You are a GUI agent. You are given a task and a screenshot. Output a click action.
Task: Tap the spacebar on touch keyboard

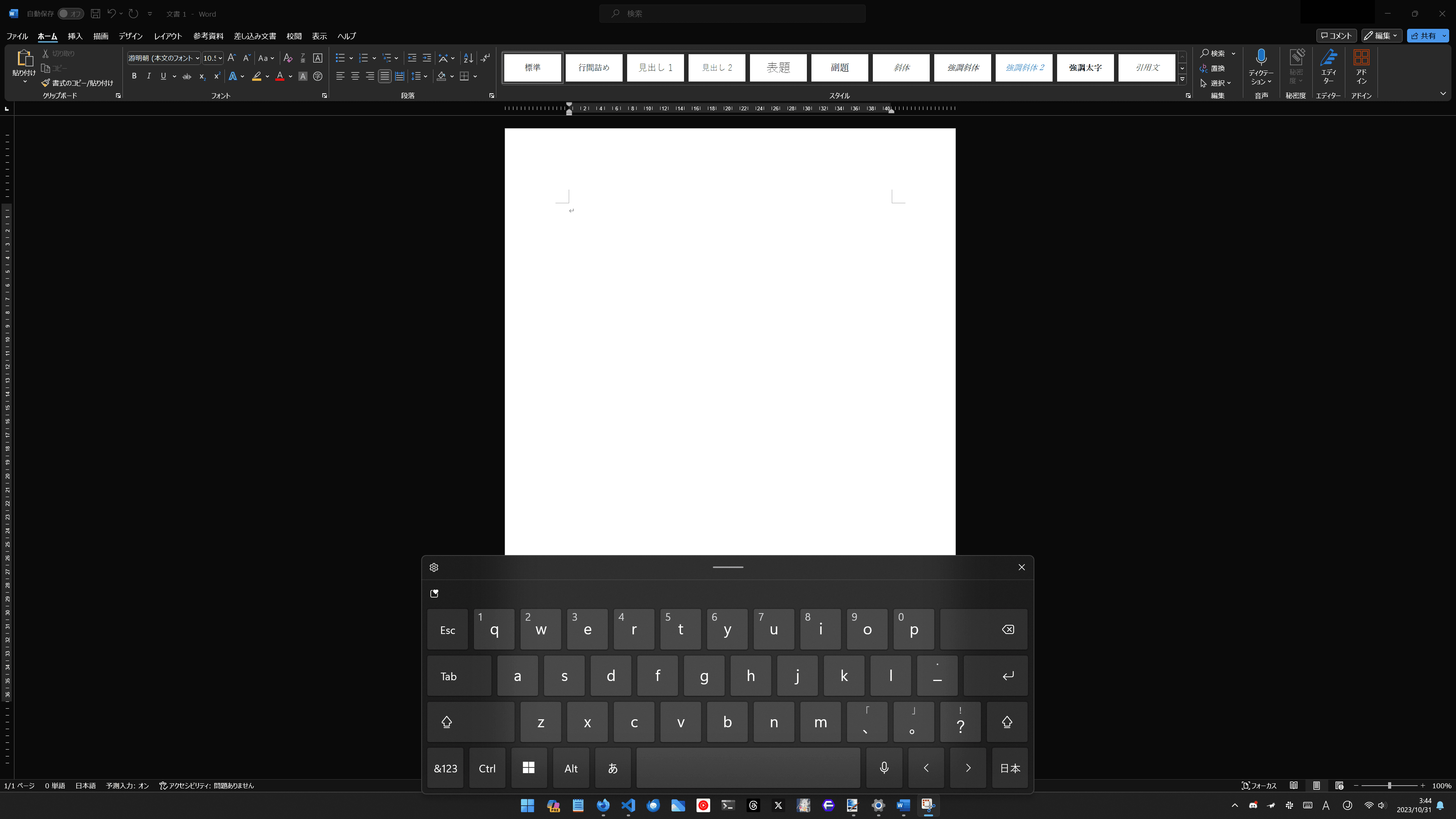tap(748, 767)
